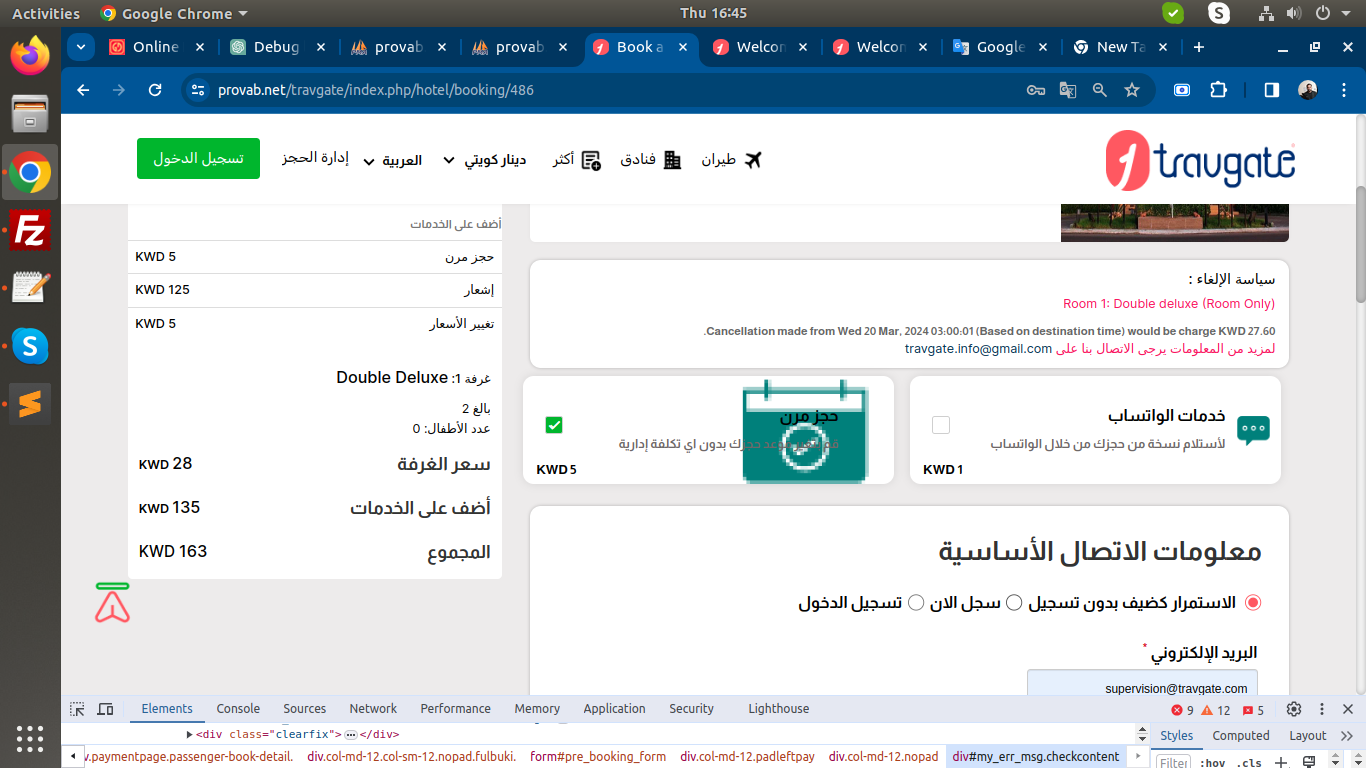Screen dimensions: 1366x768
Task: Select breadcrumb form#pre_booking_form
Action: tap(598, 757)
